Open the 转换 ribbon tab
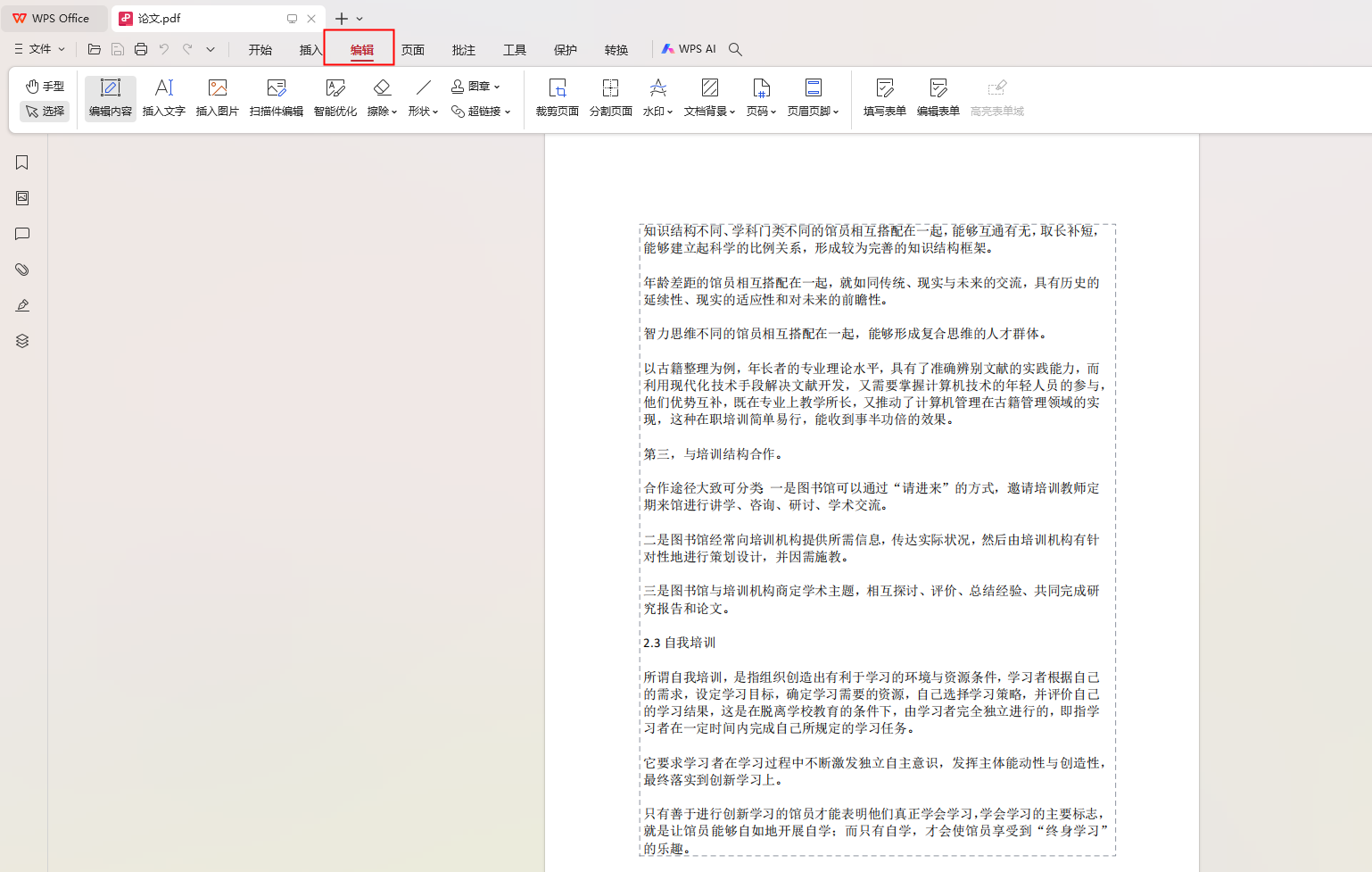This screenshot has height=872, width=1372. pyautogui.click(x=616, y=50)
